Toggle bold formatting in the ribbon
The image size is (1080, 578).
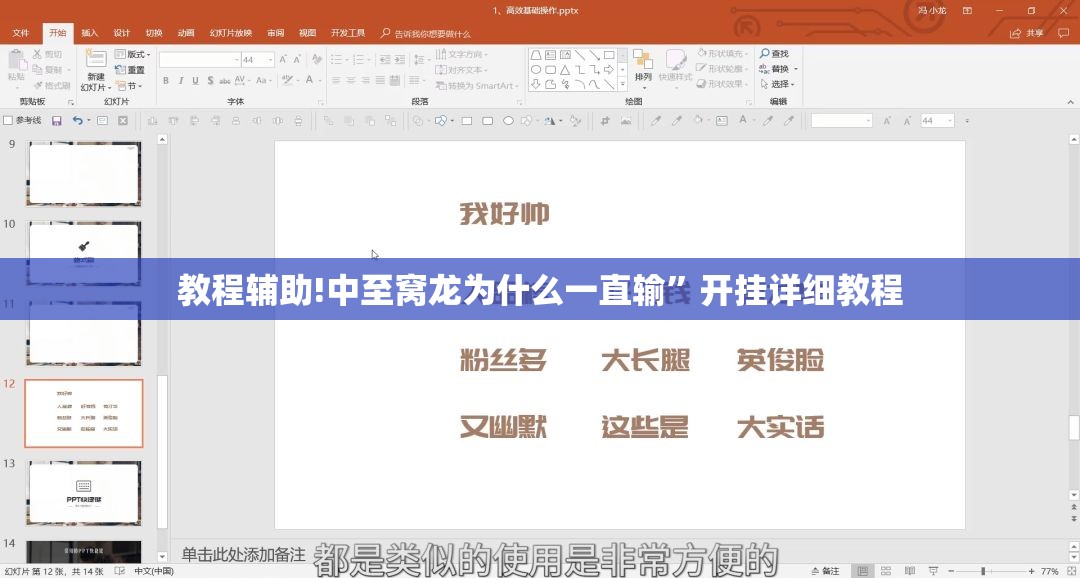pyautogui.click(x=166, y=81)
